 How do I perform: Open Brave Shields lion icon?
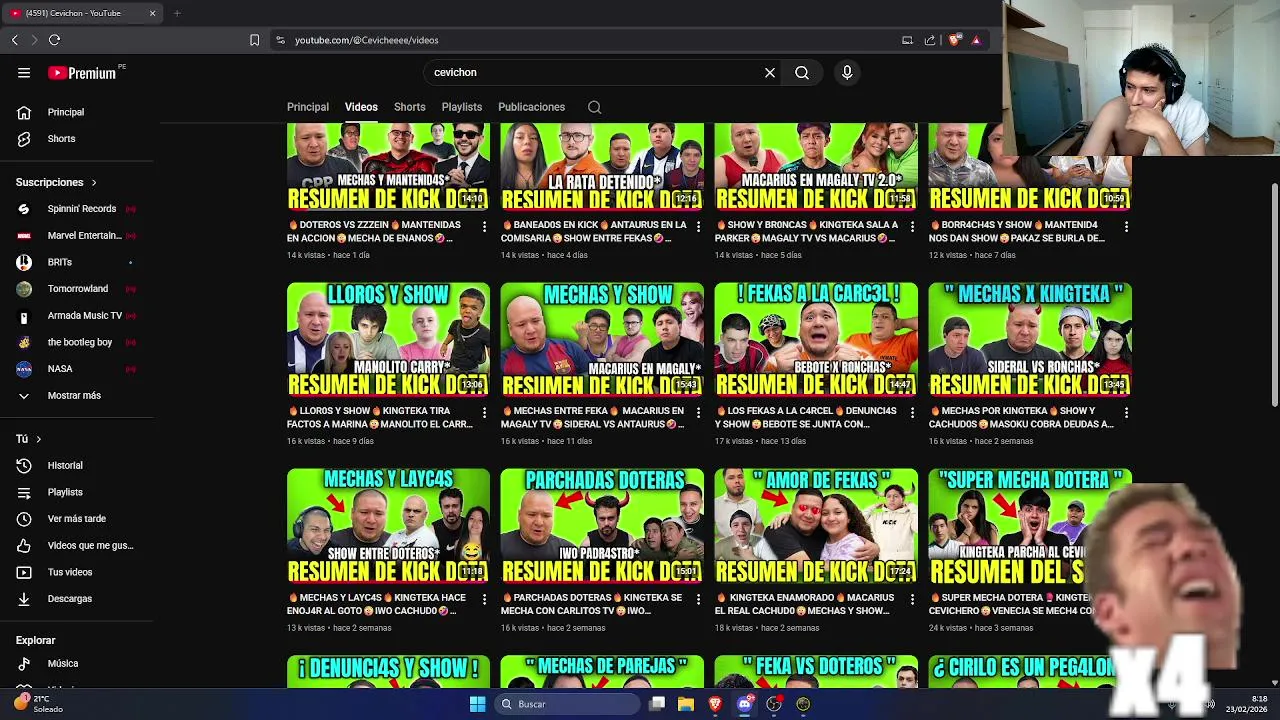[954, 40]
